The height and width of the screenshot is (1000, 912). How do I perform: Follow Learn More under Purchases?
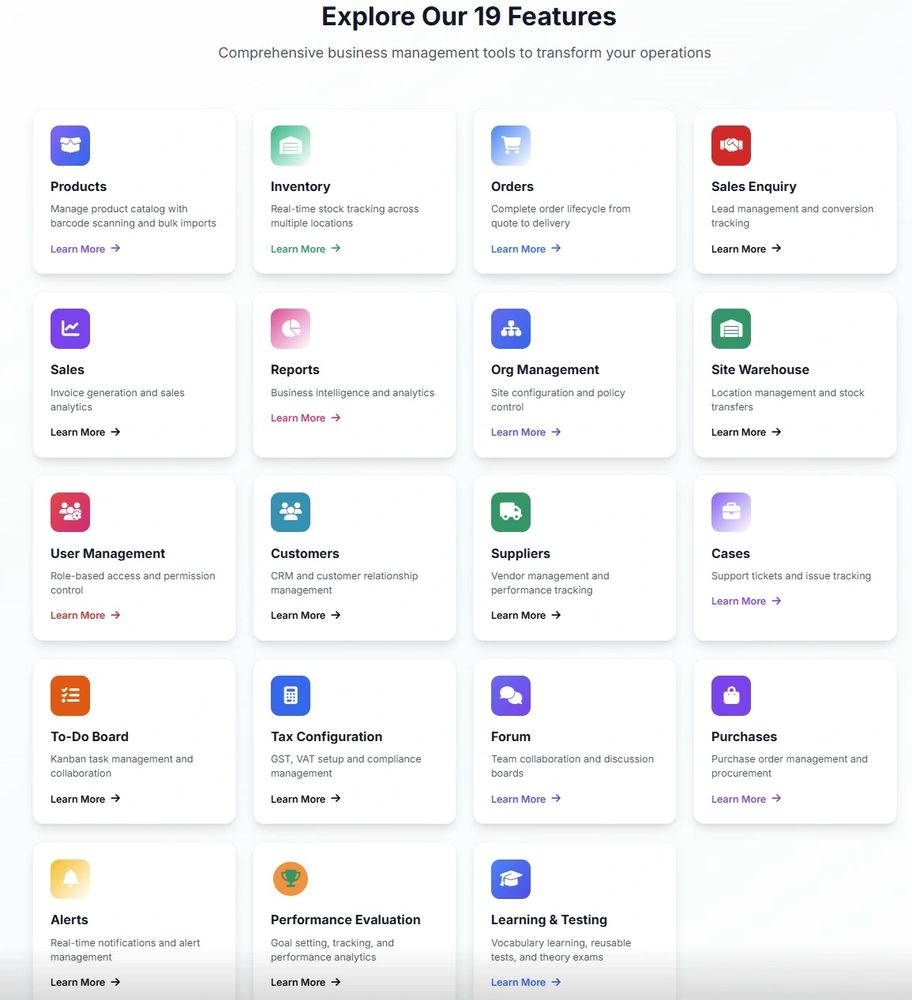tap(746, 799)
